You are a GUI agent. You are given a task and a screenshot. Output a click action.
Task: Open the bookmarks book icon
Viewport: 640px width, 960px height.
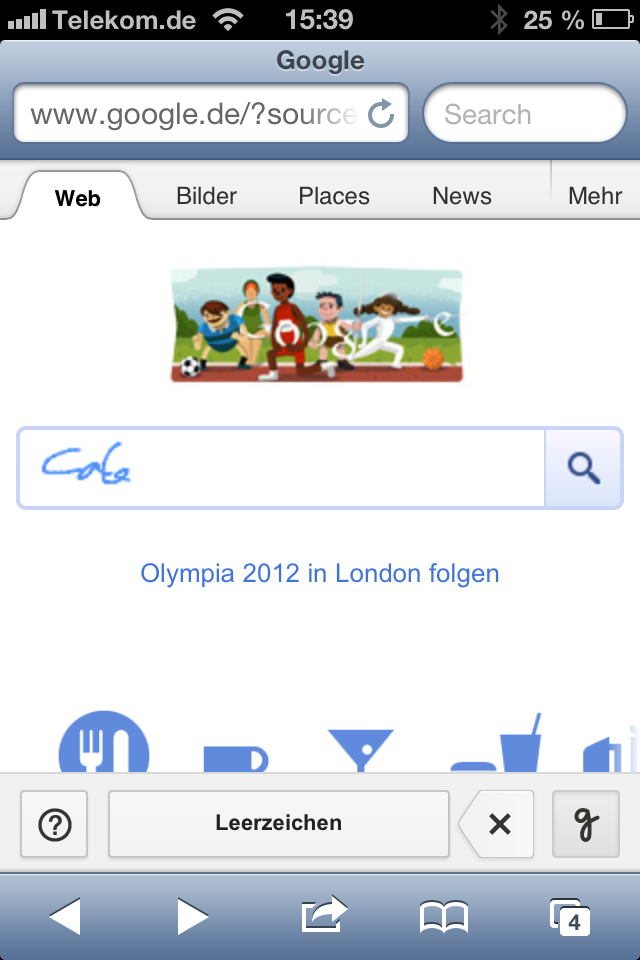coord(443,915)
